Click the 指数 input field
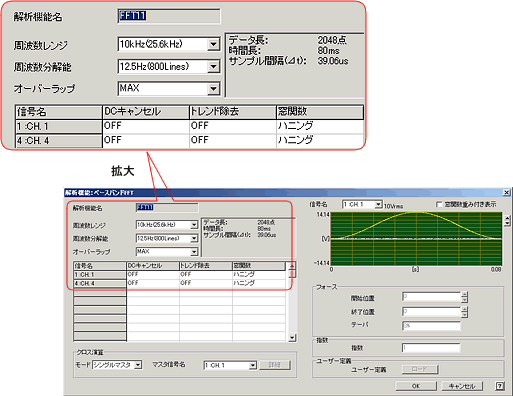Screen dimensions: 513x396 pyautogui.click(x=431, y=348)
